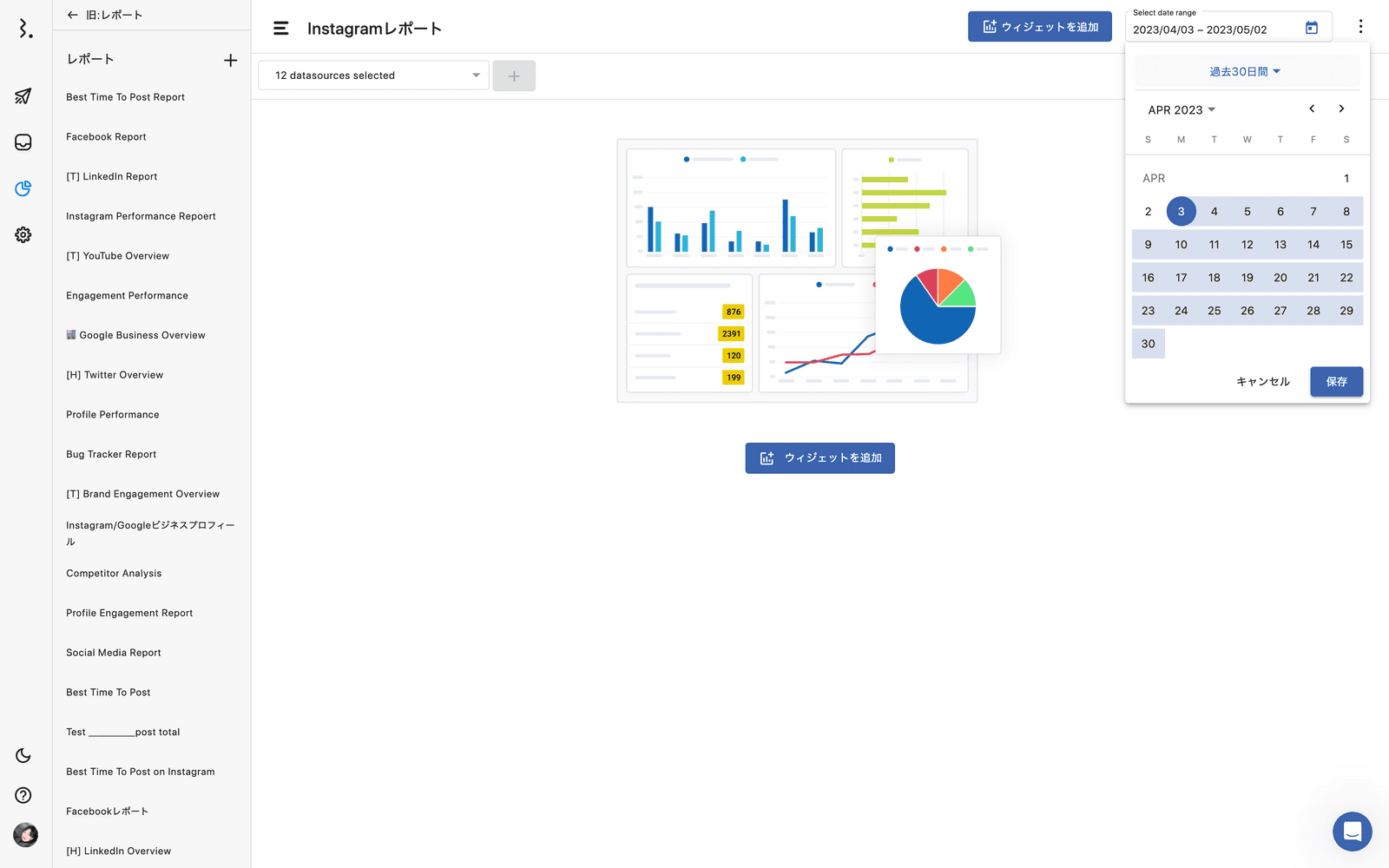Go to next month in calendar
The image size is (1389, 868).
coord(1341,109)
